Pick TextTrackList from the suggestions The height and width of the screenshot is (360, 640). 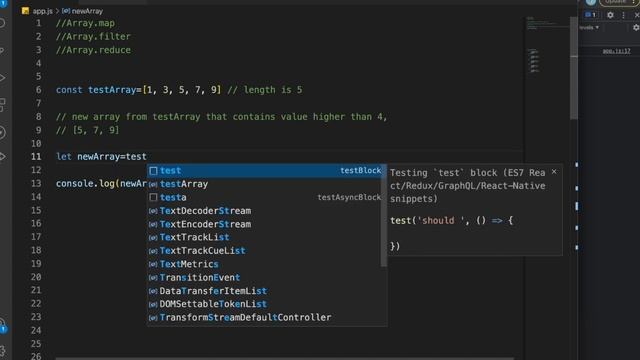point(264,237)
